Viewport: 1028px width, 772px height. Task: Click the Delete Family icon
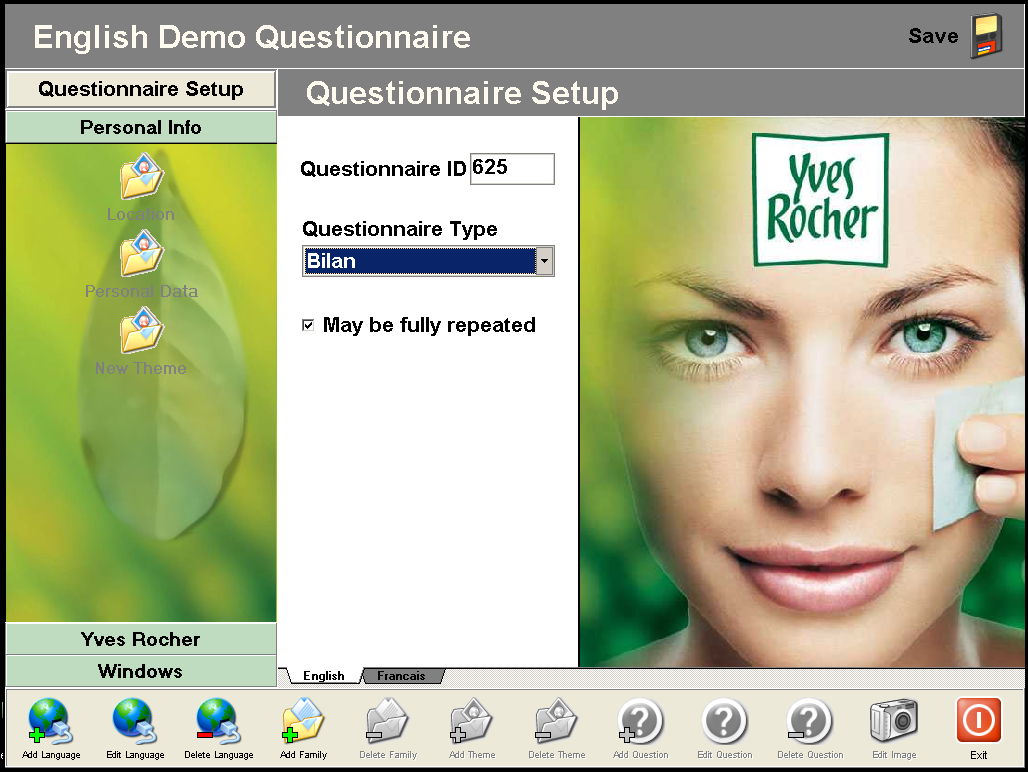click(x=387, y=721)
